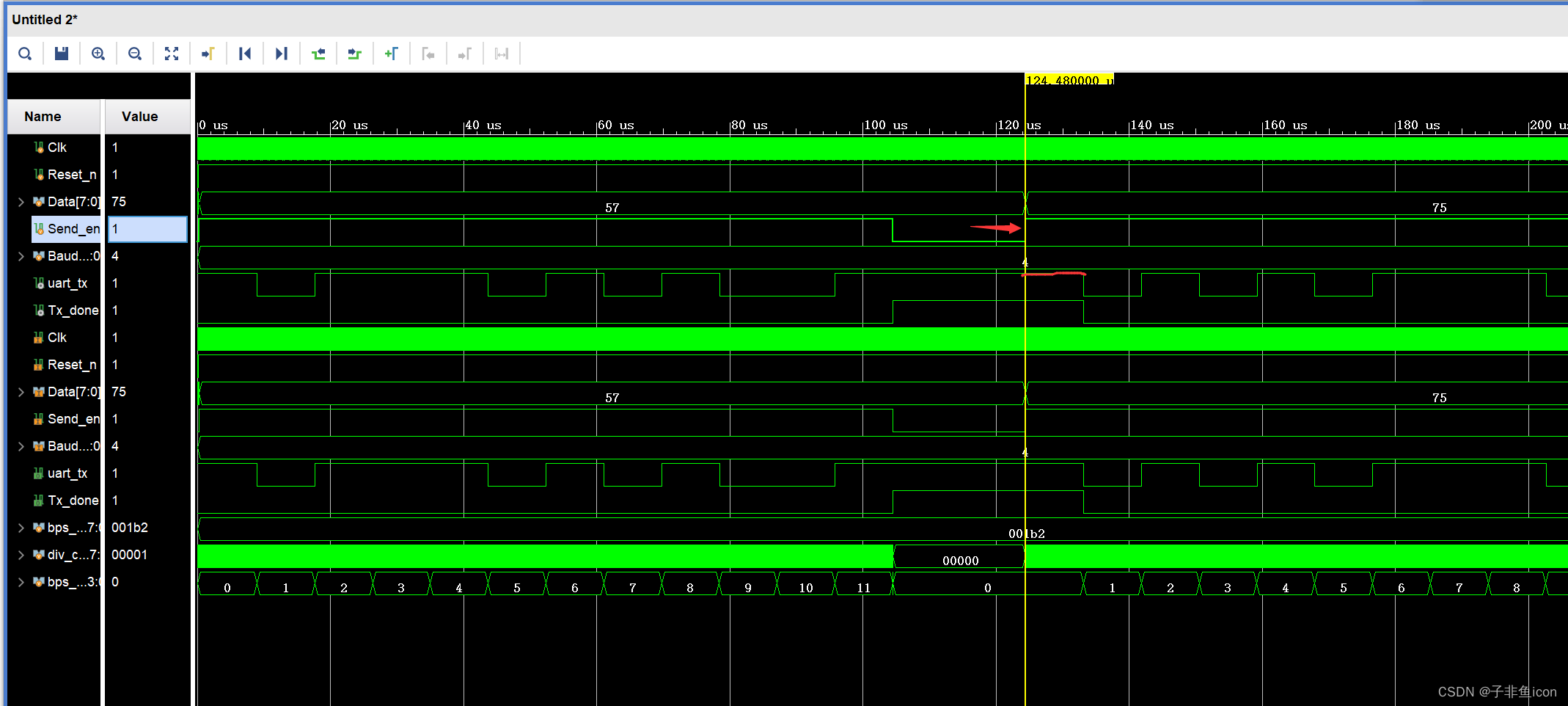Expand the first Baud bus signal
The image size is (1568, 706).
click(21, 256)
